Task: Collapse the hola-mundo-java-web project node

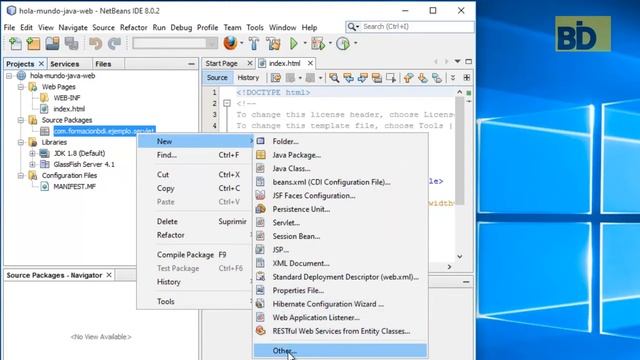Action: pos(9,76)
